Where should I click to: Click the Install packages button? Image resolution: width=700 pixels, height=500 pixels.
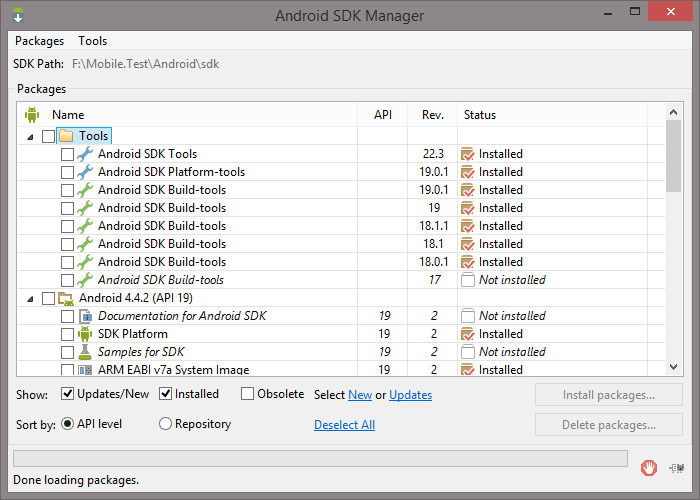pyautogui.click(x=608, y=395)
